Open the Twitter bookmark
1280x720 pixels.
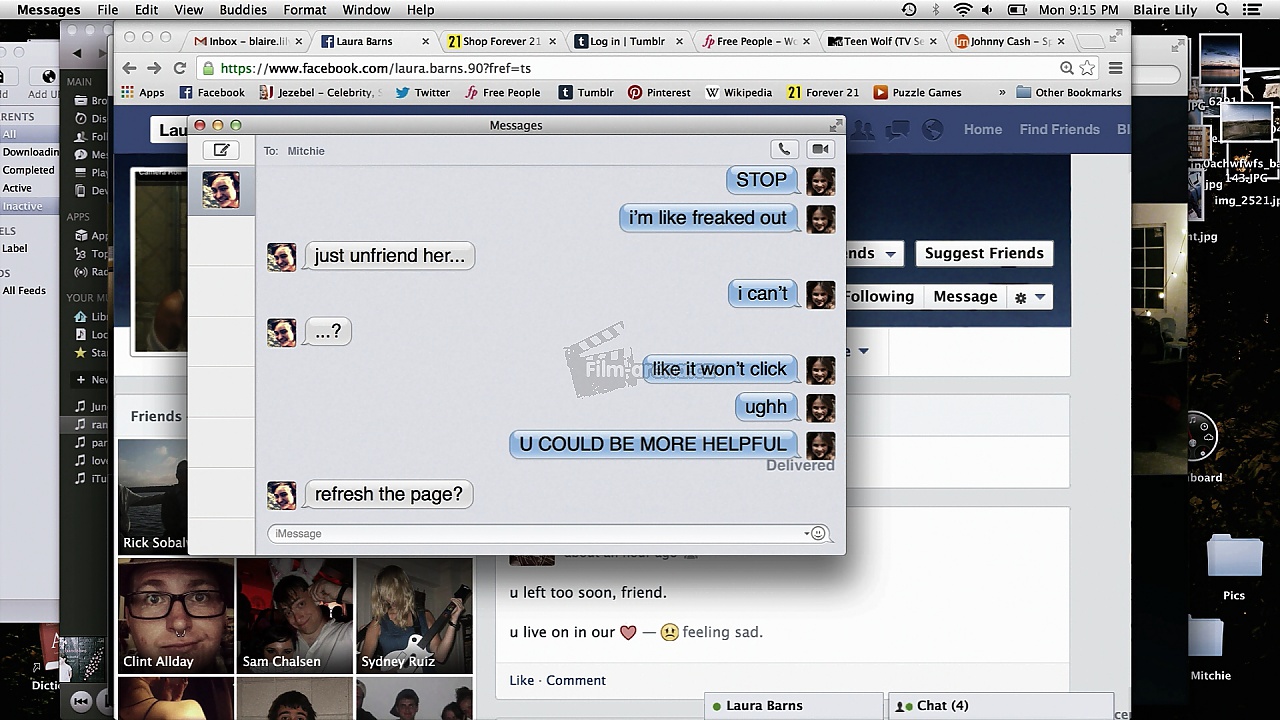422,92
